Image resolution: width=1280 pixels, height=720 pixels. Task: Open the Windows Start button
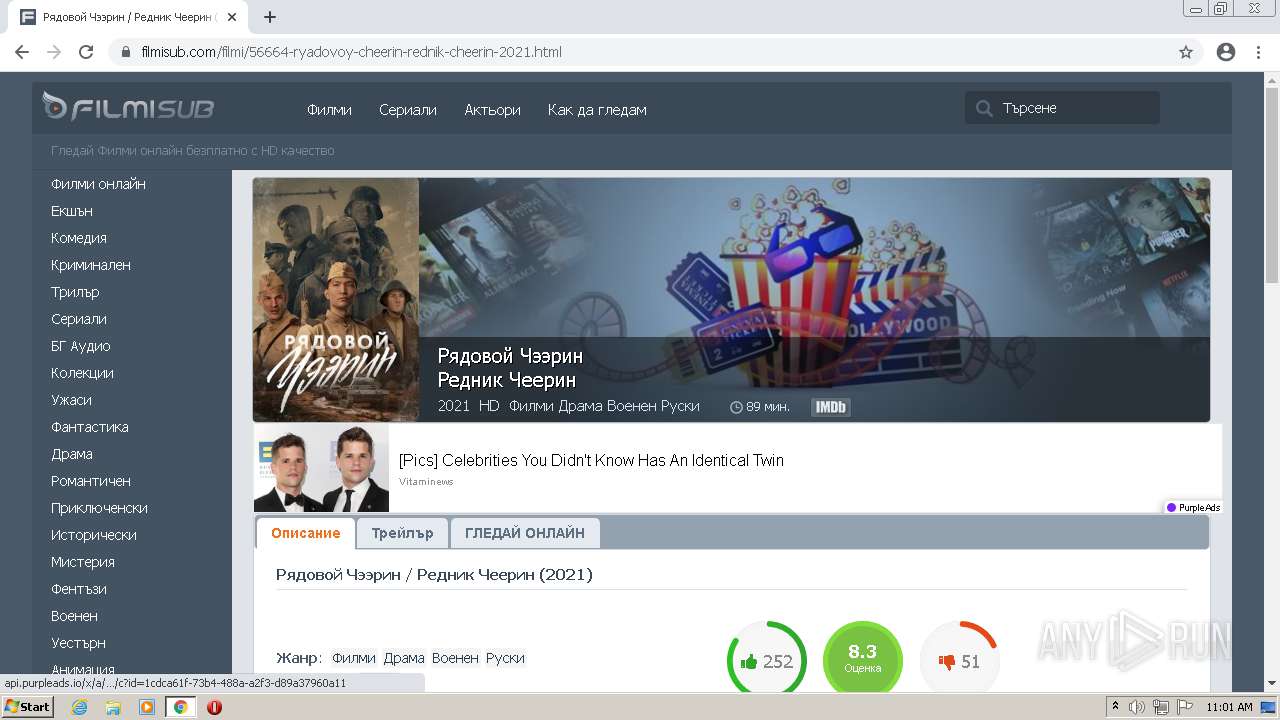click(x=27, y=707)
